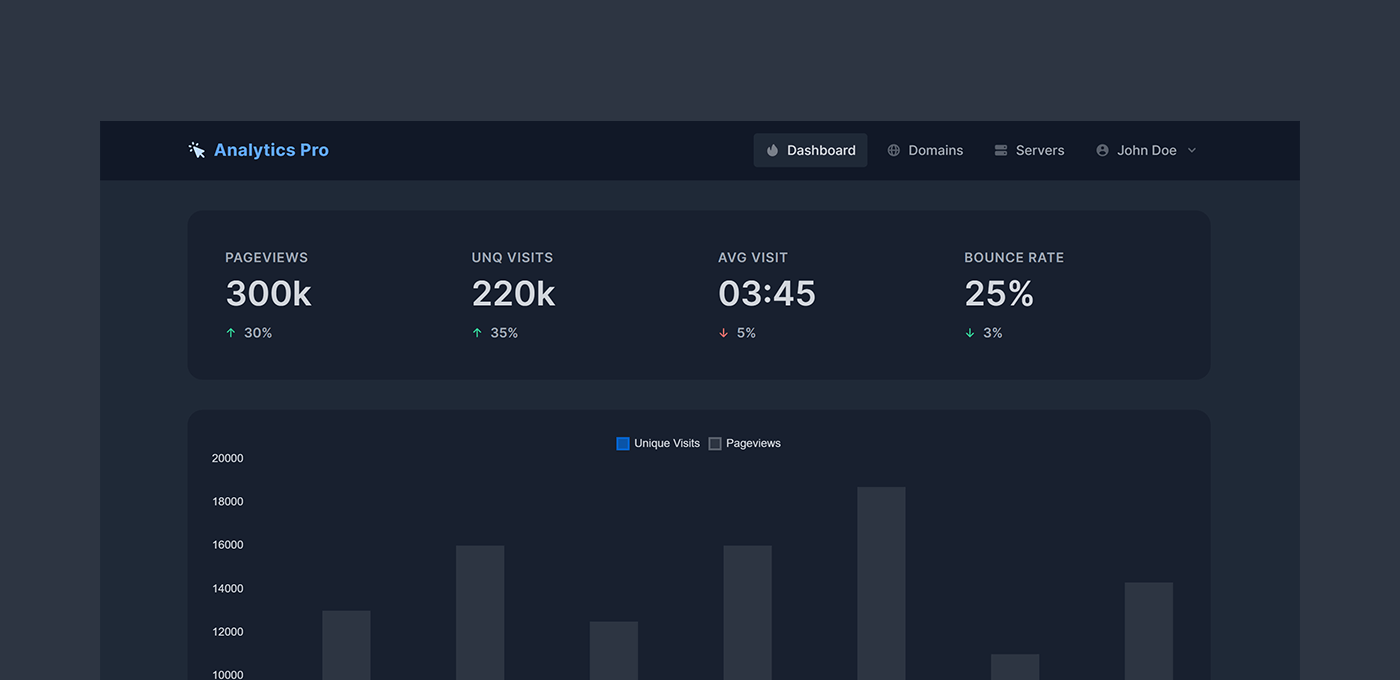
Task: Open the John Doe account dropdown
Action: coord(1146,149)
